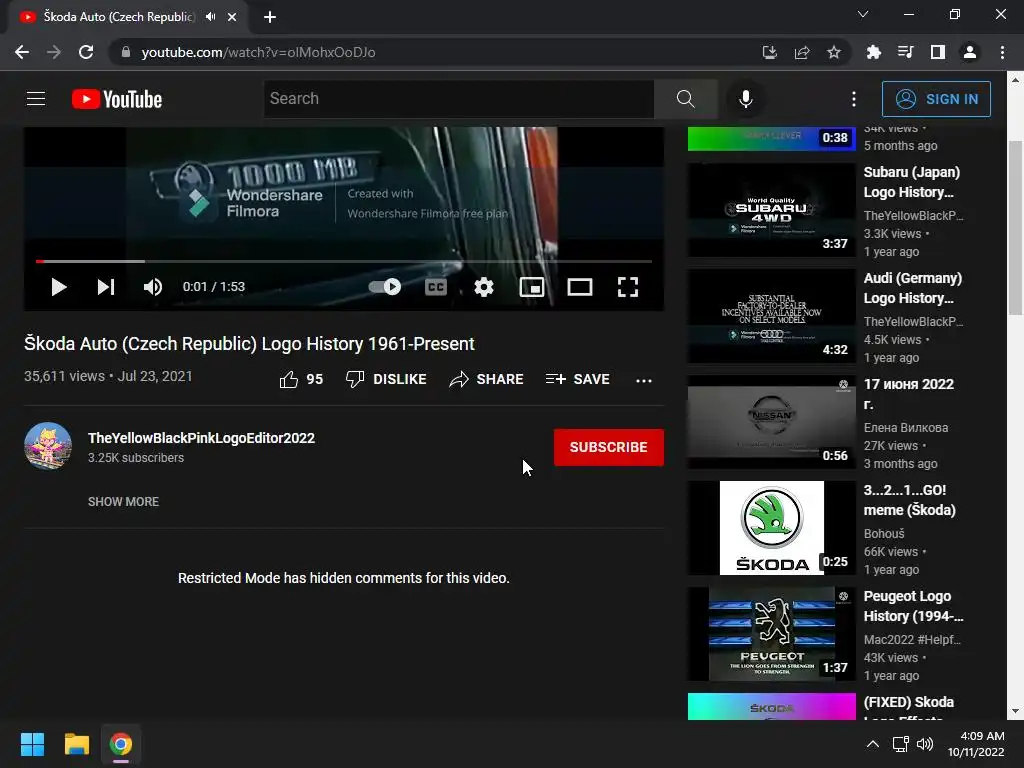This screenshot has width=1024, height=768.
Task: Toggle the autoplay switch
Action: (385, 287)
